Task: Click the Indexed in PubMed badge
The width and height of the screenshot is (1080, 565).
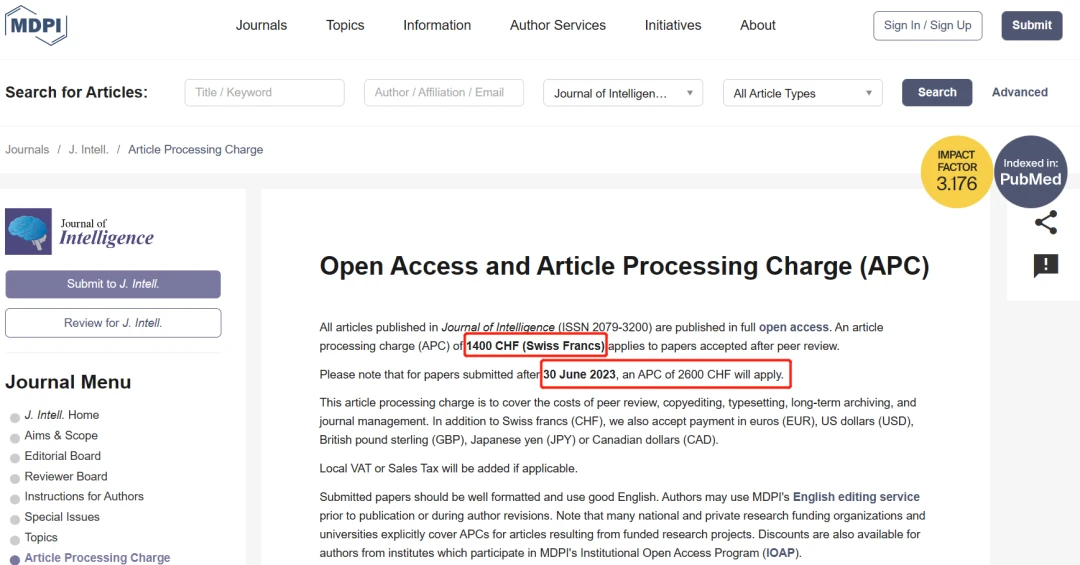Action: click(x=1030, y=172)
